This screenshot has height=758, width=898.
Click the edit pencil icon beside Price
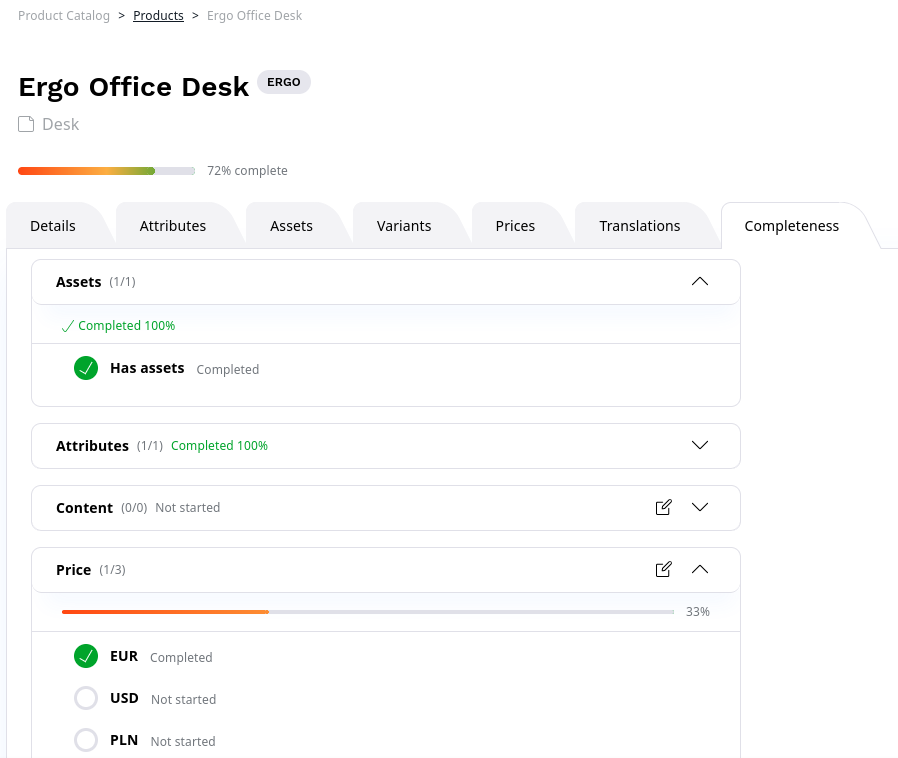coord(663,568)
